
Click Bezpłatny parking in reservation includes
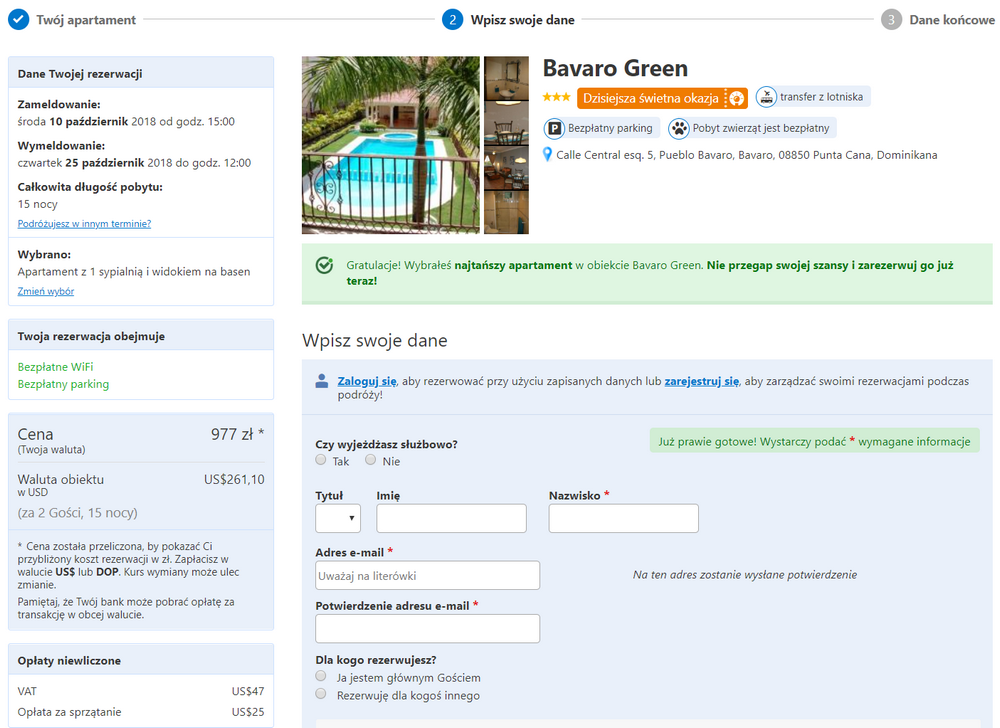tap(63, 384)
